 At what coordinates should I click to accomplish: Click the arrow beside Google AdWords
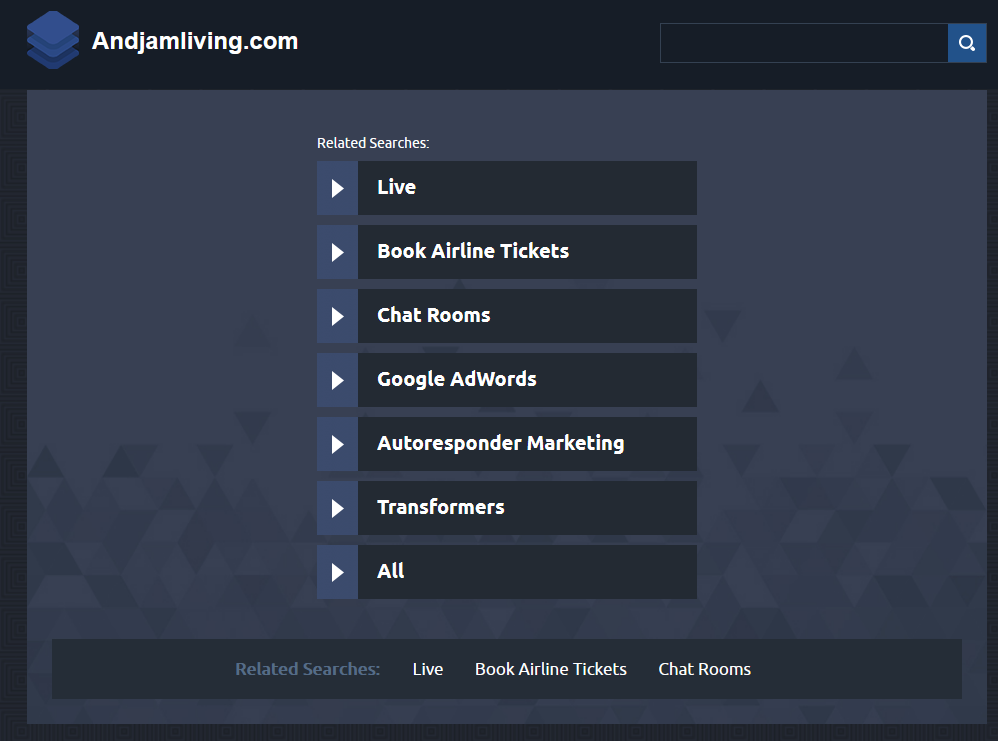pyautogui.click(x=337, y=380)
